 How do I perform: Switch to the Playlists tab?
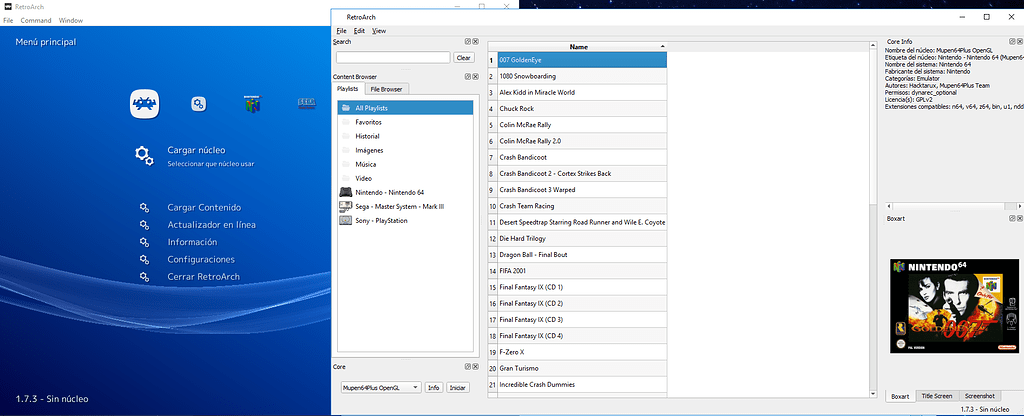pyautogui.click(x=347, y=88)
